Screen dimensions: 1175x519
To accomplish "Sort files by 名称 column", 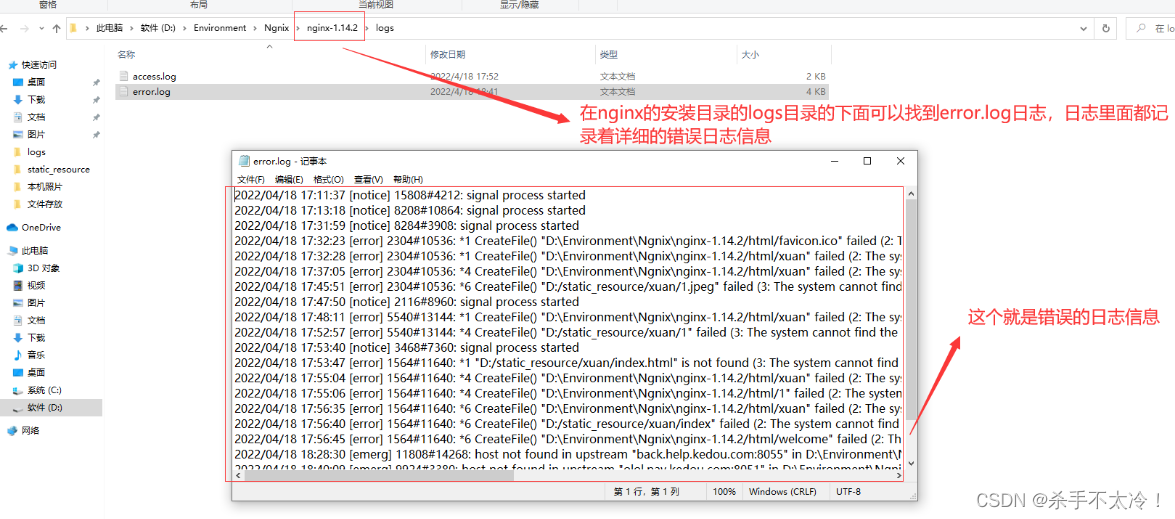I will point(126,55).
